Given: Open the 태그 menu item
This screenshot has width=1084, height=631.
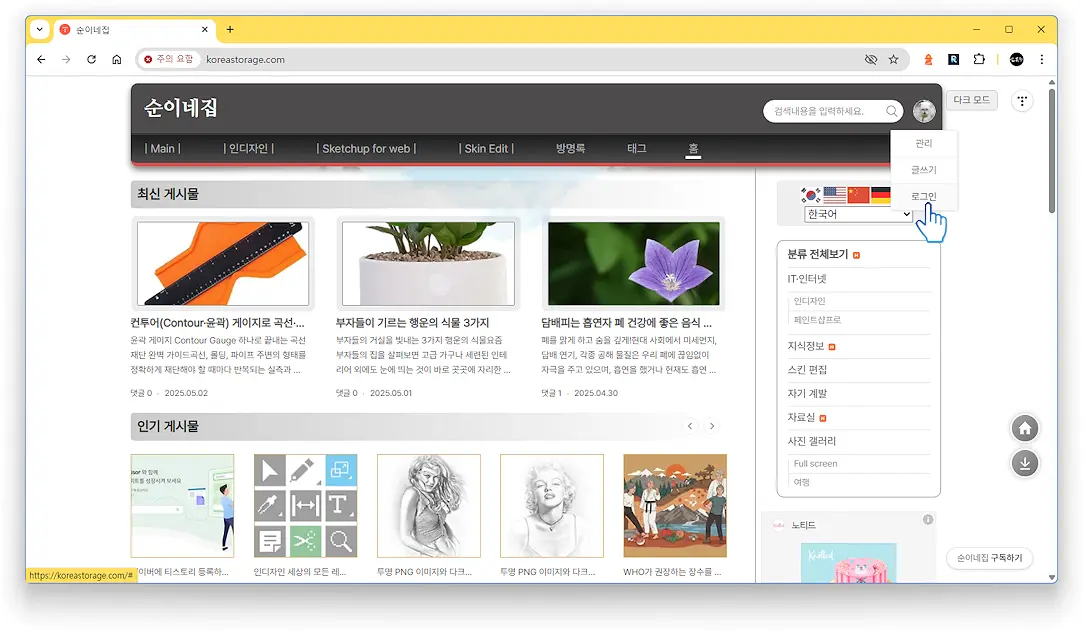Looking at the screenshot, I should coord(637,147).
